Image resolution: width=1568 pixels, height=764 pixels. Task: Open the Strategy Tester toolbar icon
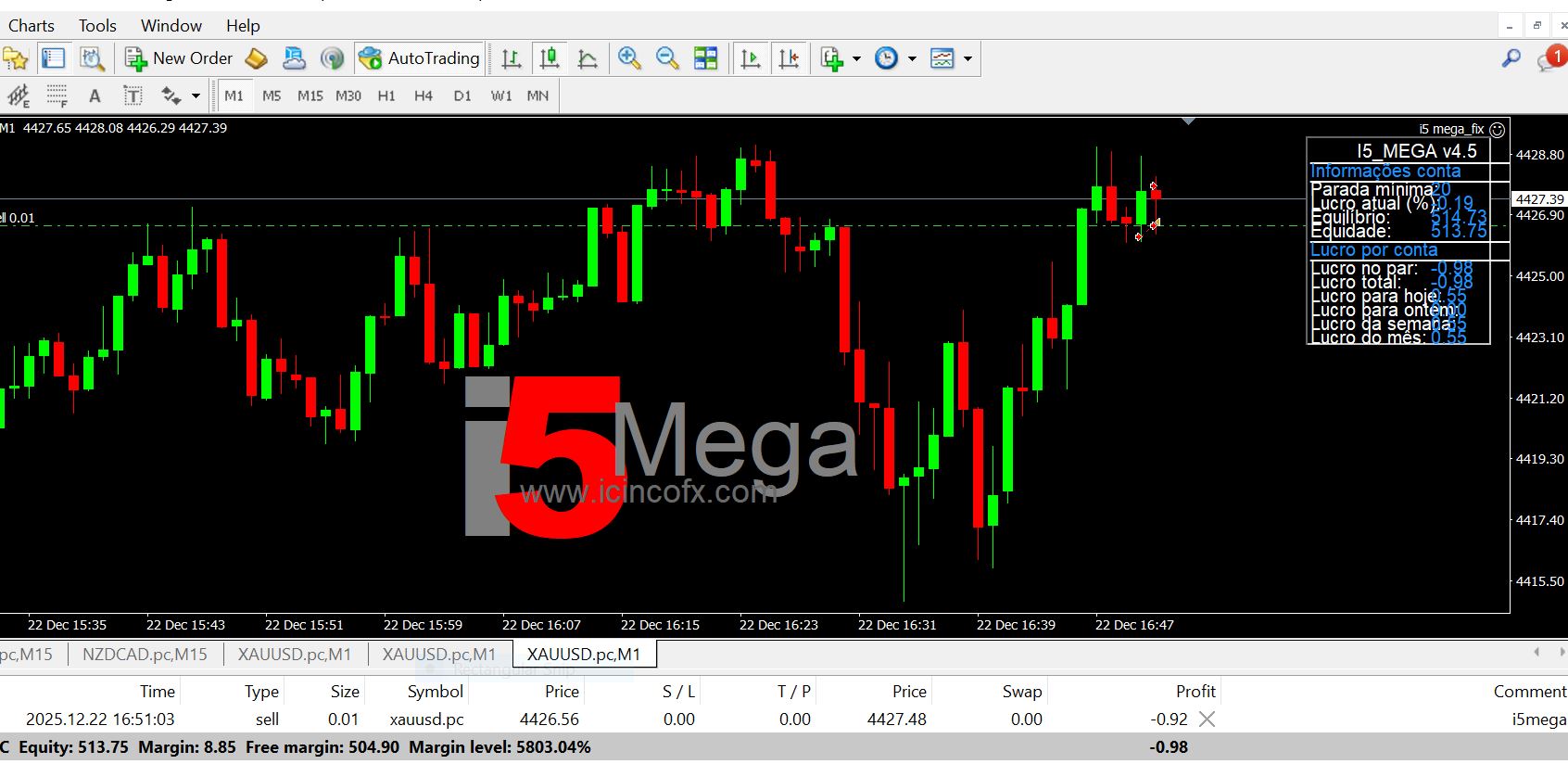coord(92,58)
